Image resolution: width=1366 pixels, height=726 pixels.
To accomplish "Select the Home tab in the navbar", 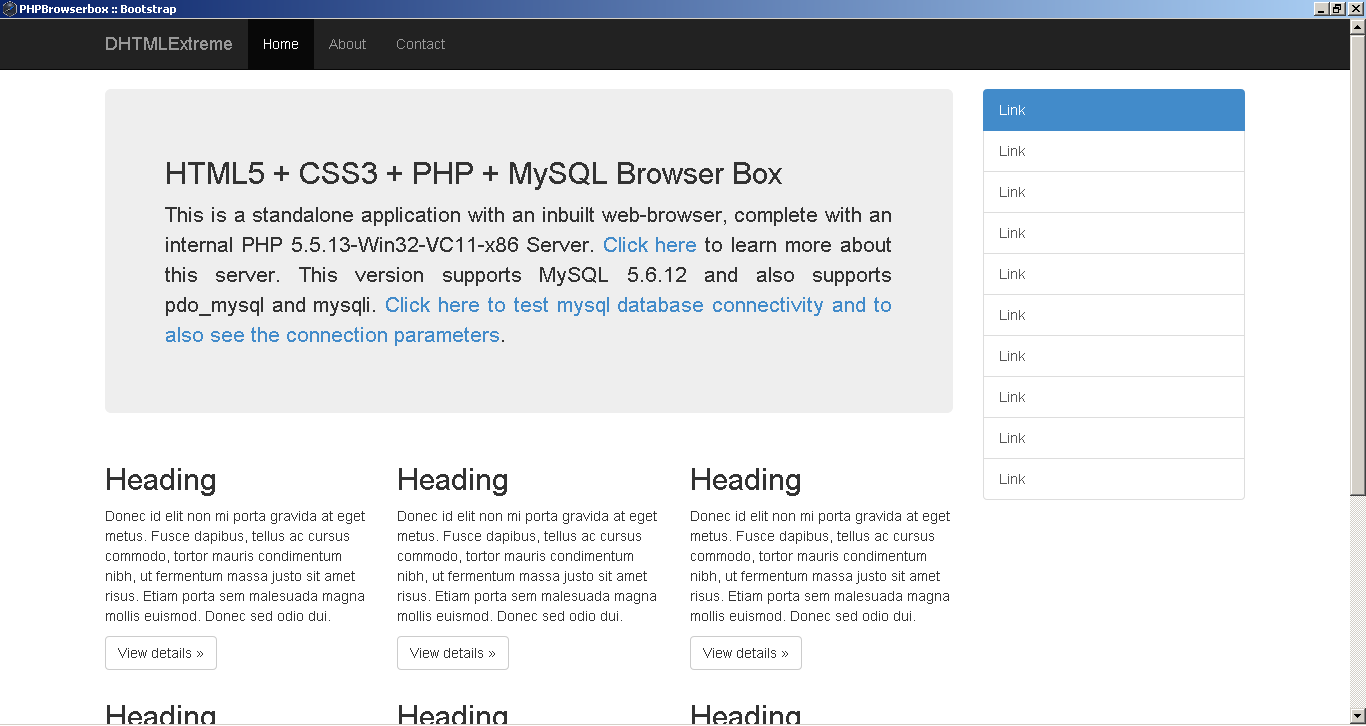I will pyautogui.click(x=280, y=44).
